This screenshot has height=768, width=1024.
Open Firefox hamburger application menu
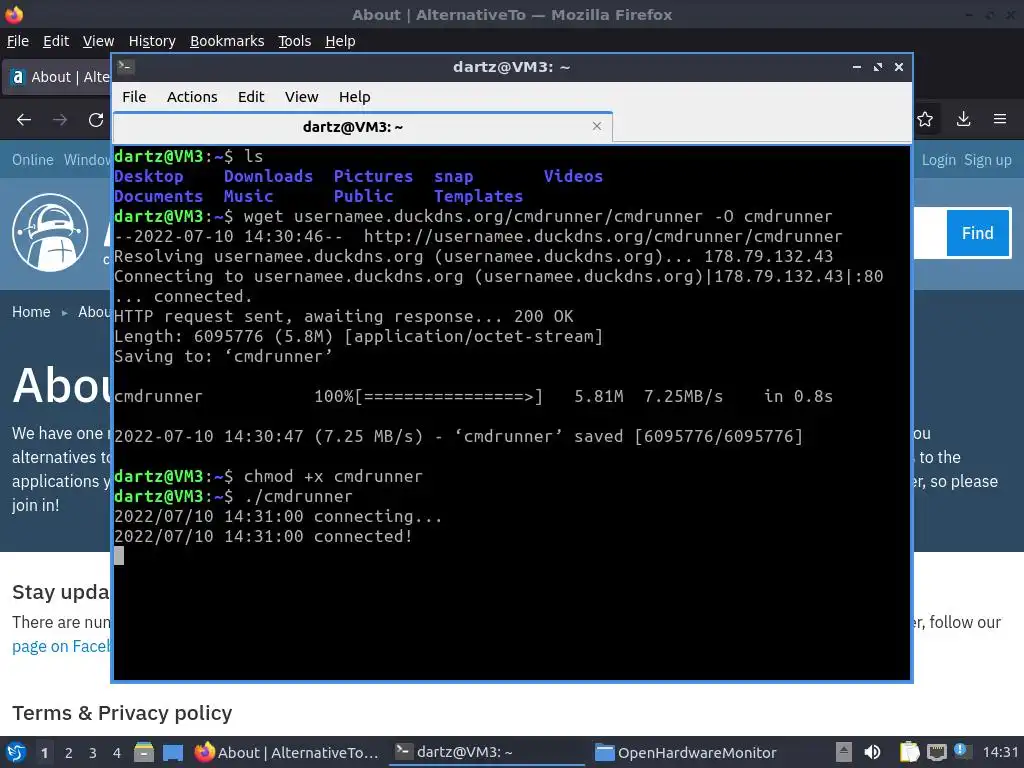(x=999, y=119)
